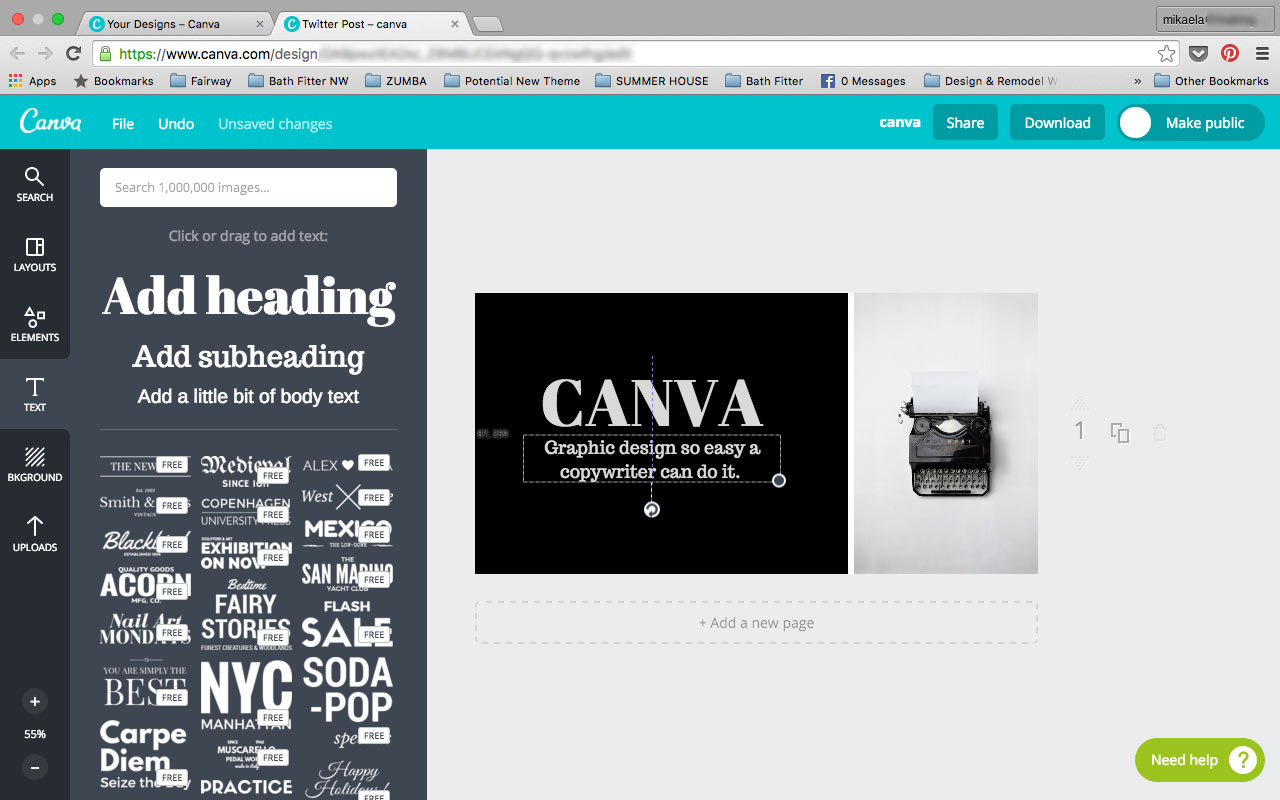Image resolution: width=1280 pixels, height=800 pixels.
Task: Open Fairway bookmark folder
Action: pos(201,81)
